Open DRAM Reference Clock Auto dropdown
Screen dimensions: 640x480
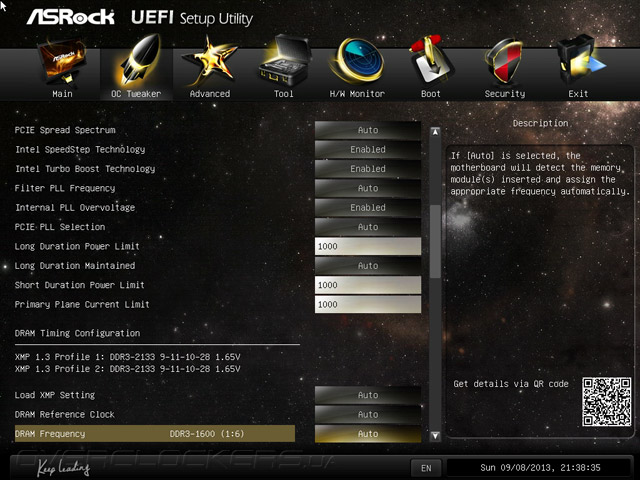click(368, 414)
